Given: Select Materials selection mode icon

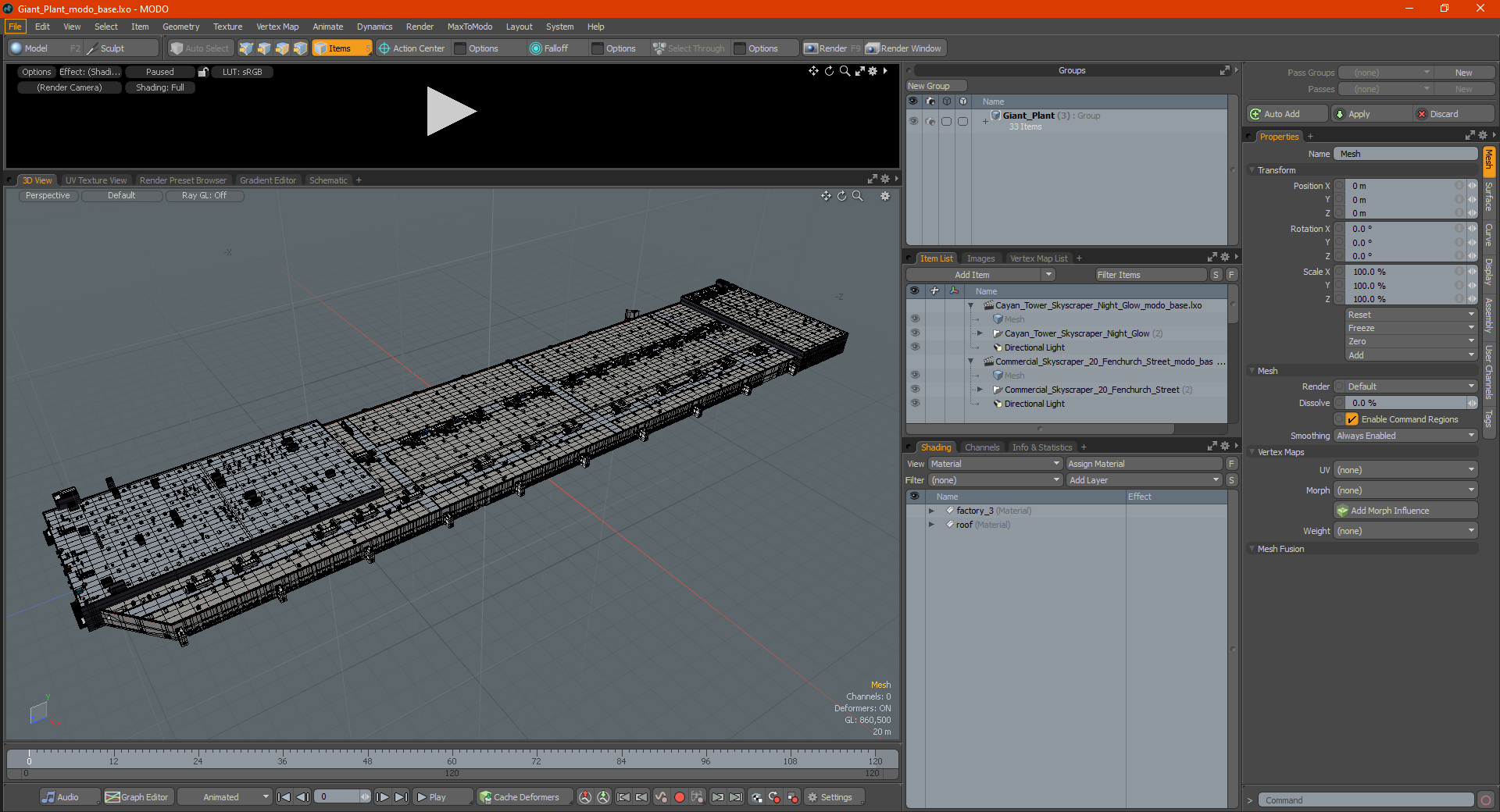Looking at the screenshot, I should tap(300, 48).
